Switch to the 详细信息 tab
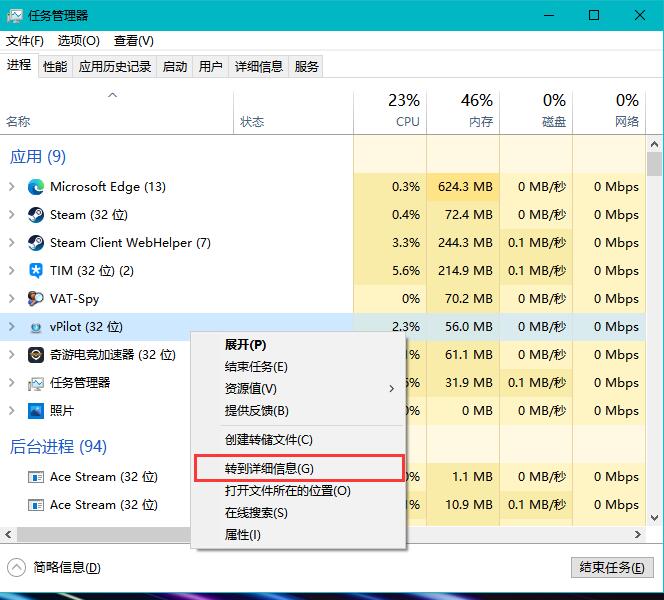Viewport: 664px width, 600px height. coord(259,66)
